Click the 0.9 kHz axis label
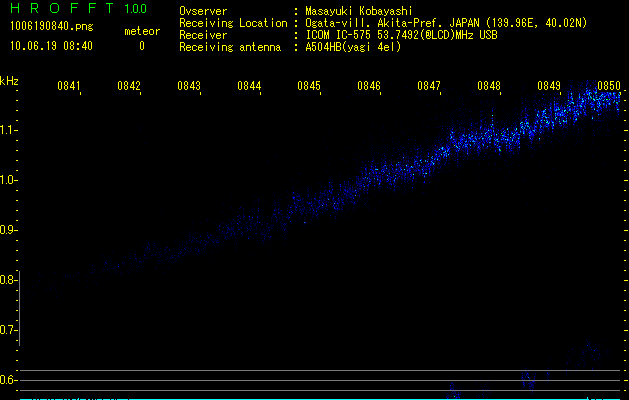Viewport: 629px width, 400px height. (x=8, y=230)
